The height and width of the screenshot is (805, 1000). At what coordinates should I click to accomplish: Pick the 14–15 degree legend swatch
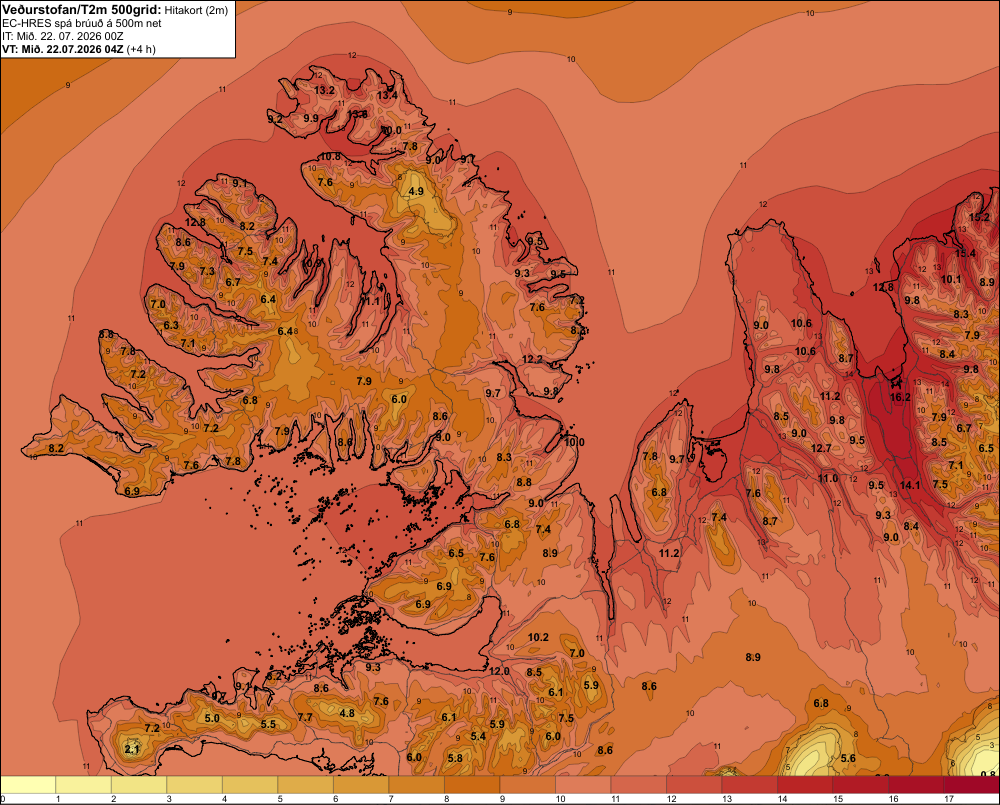click(x=805, y=785)
